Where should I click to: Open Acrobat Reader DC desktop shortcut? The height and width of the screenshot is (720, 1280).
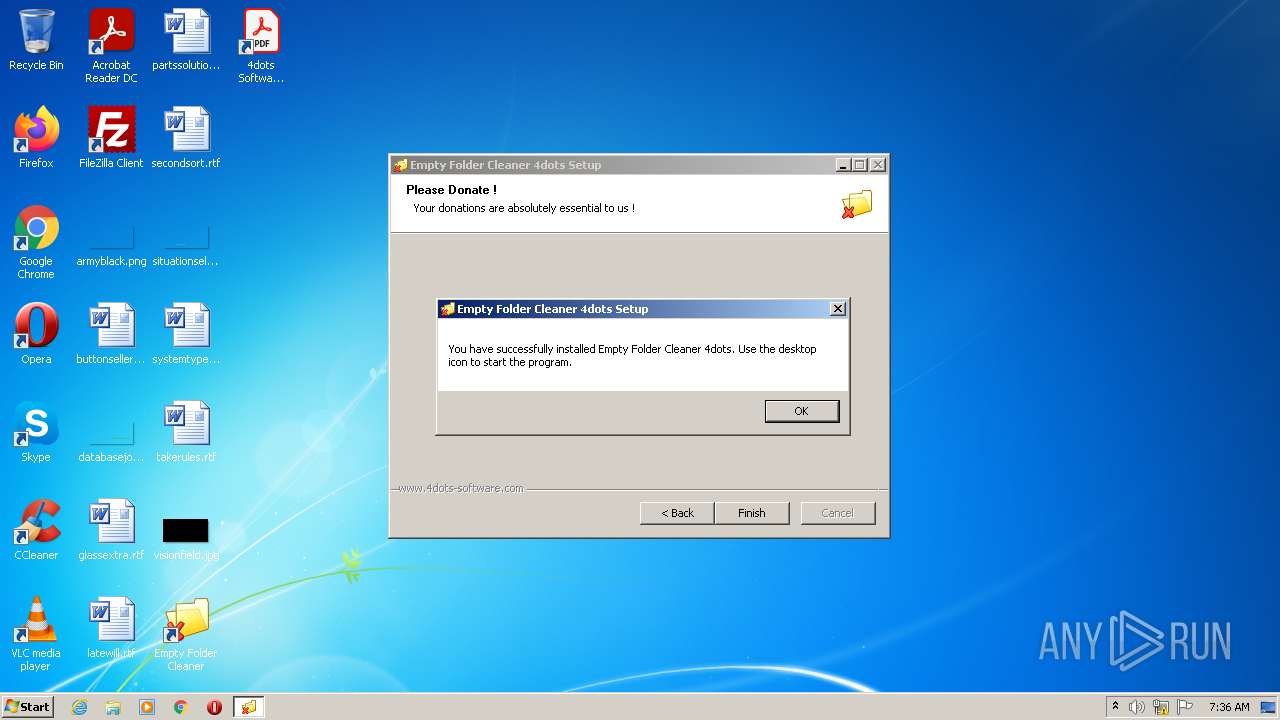click(111, 46)
